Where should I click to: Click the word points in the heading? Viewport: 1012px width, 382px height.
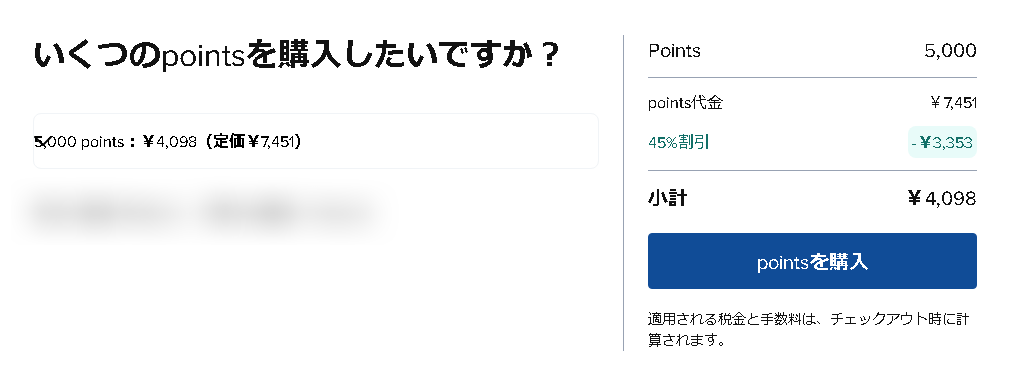point(203,58)
